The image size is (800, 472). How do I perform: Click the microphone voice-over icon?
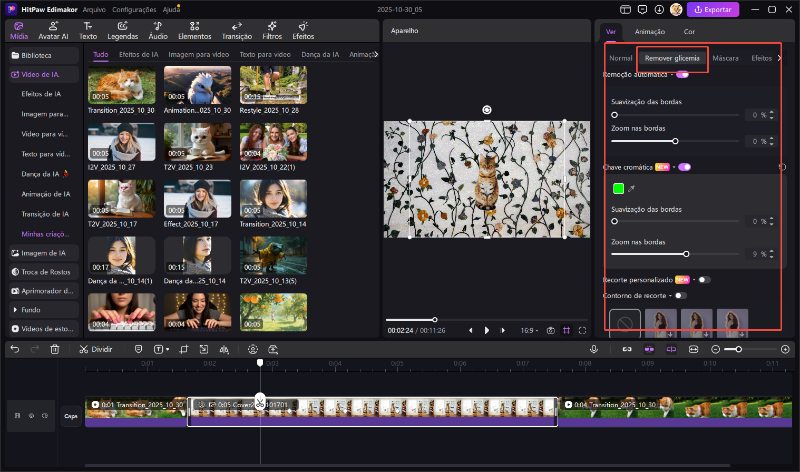click(x=594, y=349)
